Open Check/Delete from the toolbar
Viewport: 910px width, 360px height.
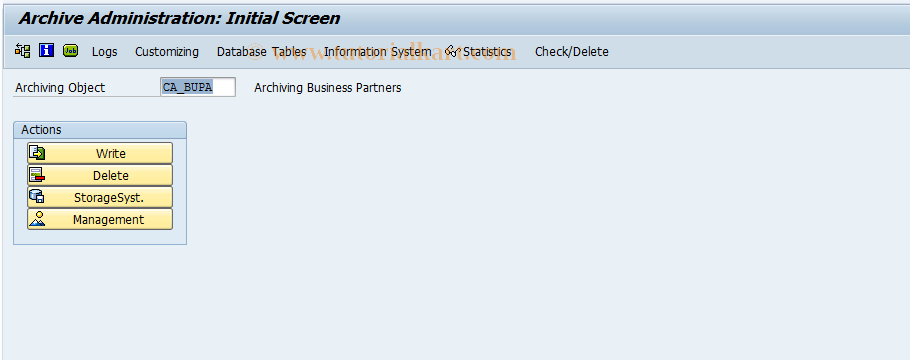click(572, 52)
